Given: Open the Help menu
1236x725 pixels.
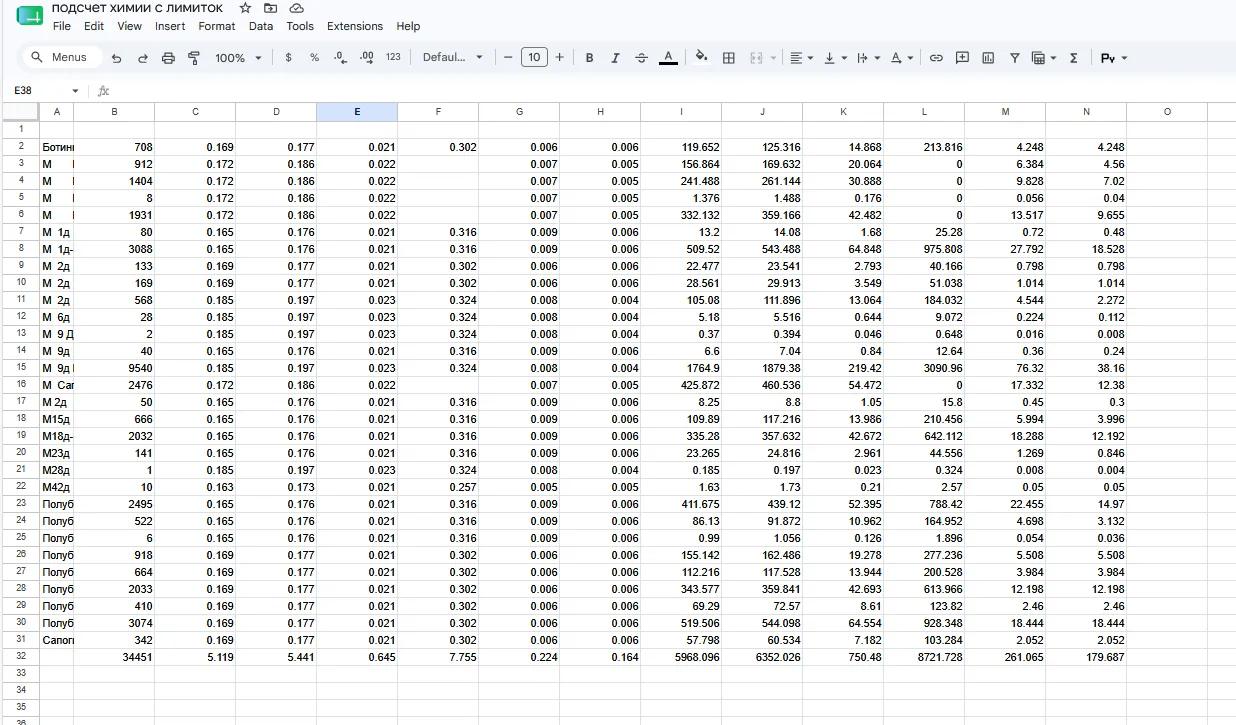Looking at the screenshot, I should pos(408,26).
